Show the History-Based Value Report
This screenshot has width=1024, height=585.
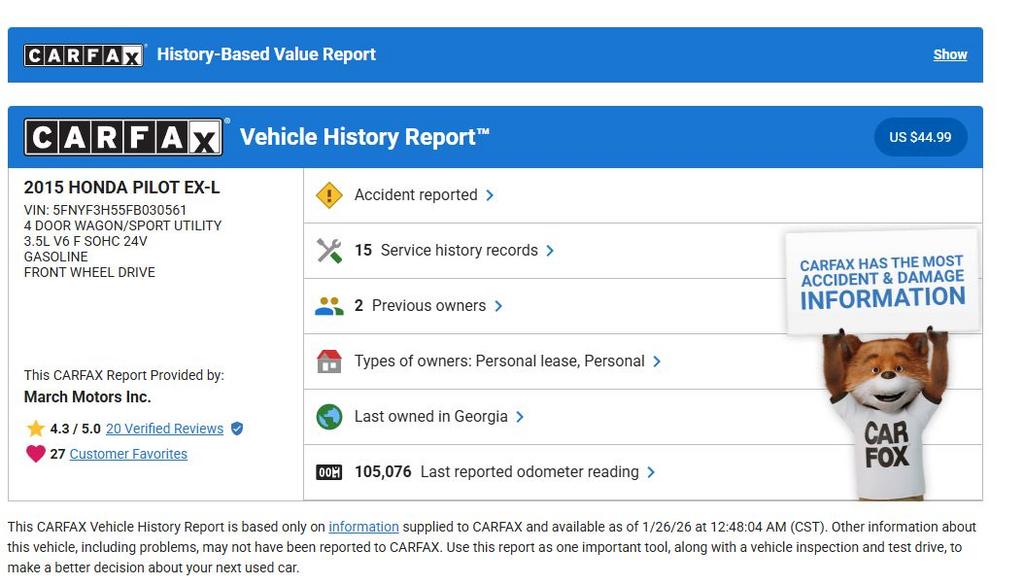point(949,55)
